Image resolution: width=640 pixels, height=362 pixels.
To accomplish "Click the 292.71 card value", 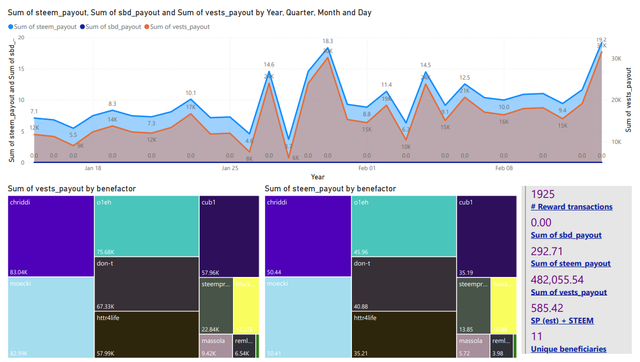I will 547,251.
